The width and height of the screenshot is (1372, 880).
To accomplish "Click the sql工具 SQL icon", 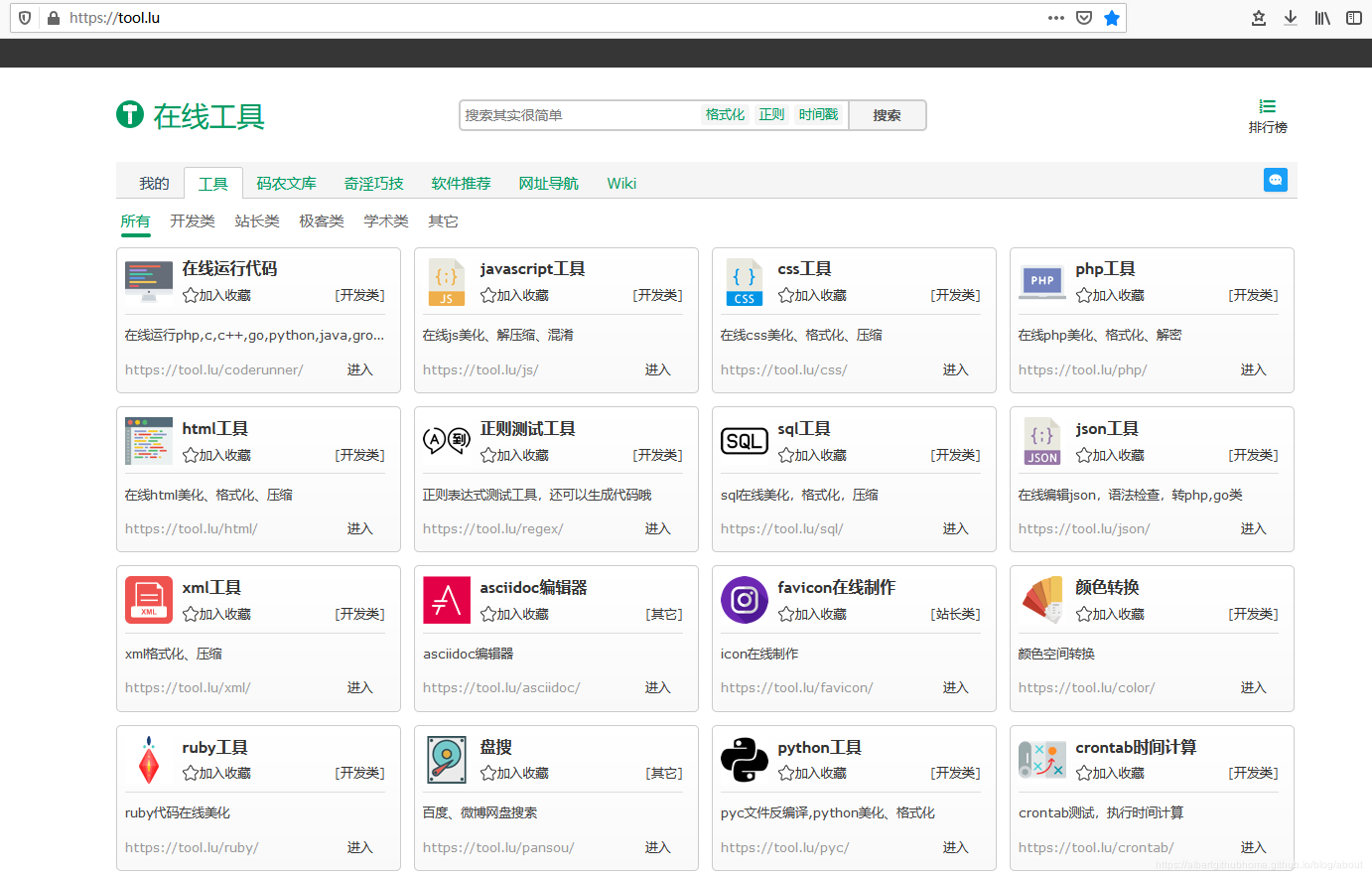I will point(745,441).
